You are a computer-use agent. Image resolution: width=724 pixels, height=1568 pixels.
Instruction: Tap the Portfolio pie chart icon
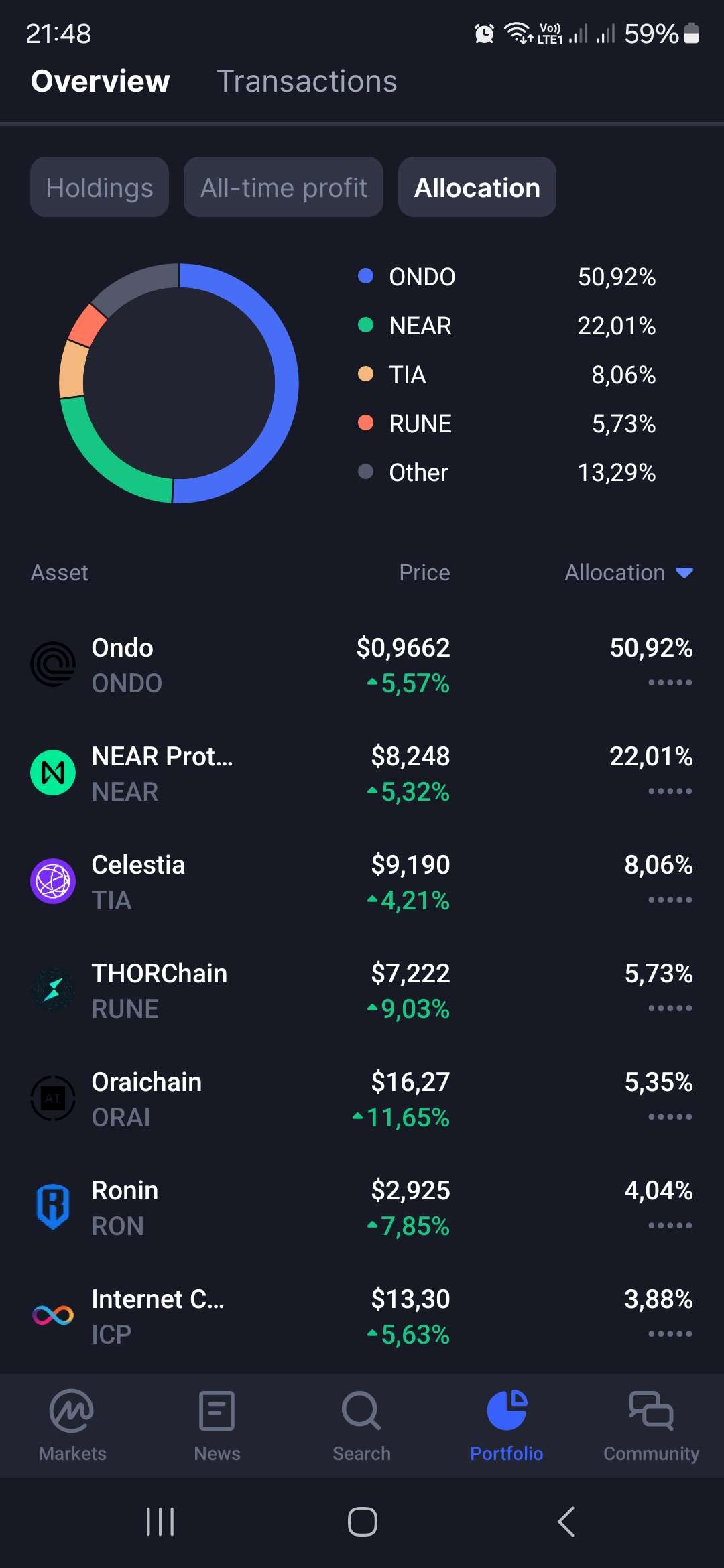tap(507, 1411)
